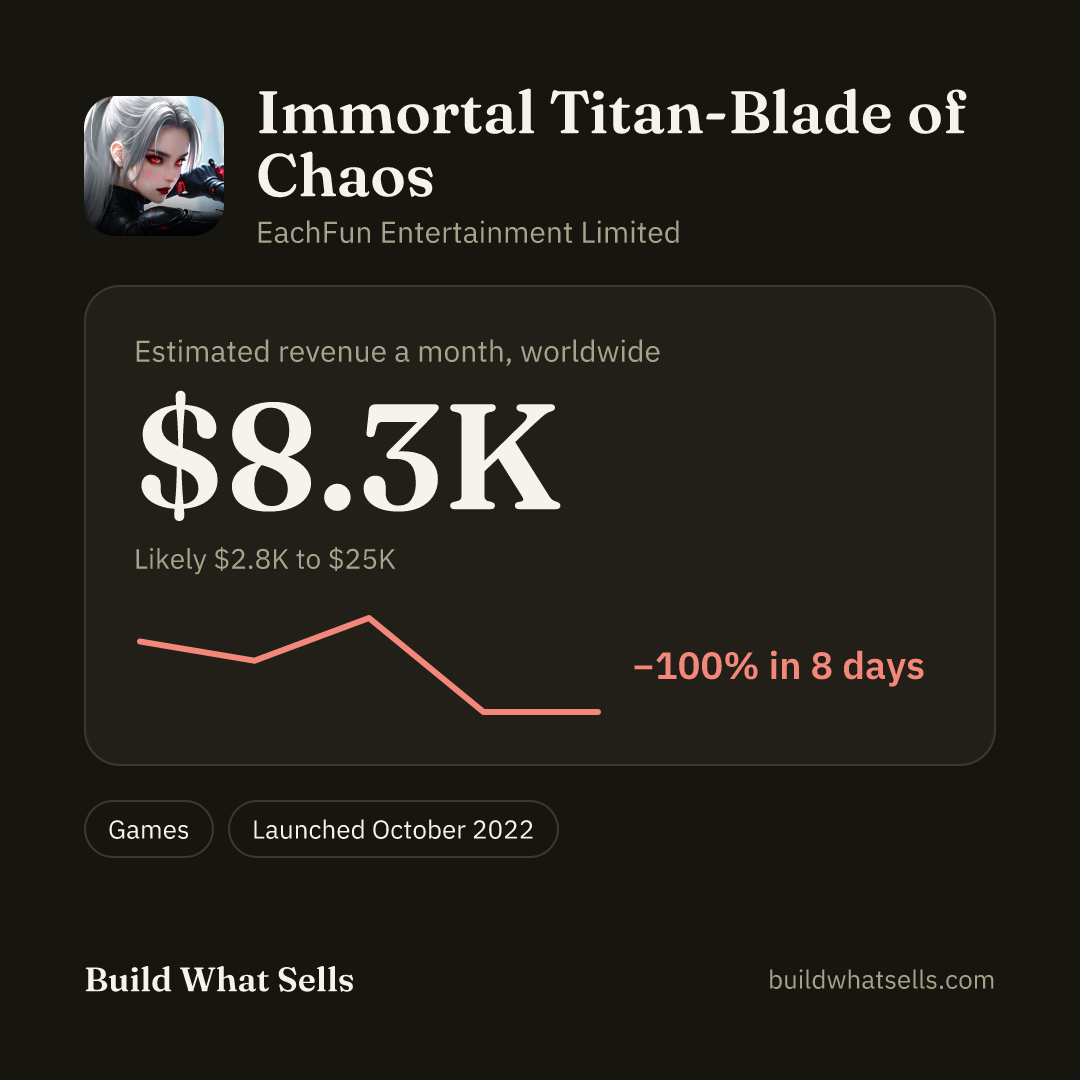Image resolution: width=1080 pixels, height=1080 pixels.
Task: Click the $8.3K revenue figure
Action: pos(350,456)
